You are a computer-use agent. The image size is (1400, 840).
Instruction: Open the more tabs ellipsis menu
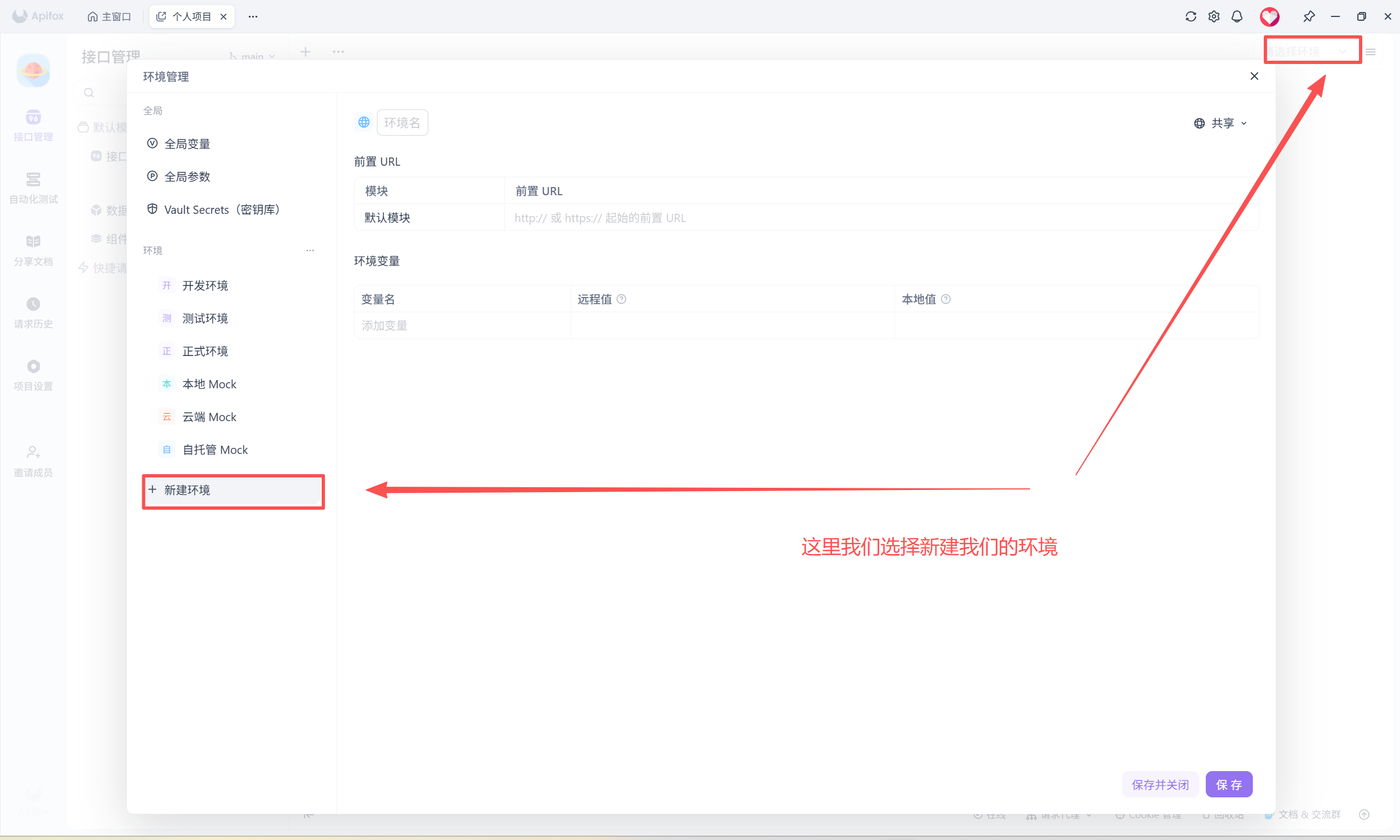click(253, 16)
